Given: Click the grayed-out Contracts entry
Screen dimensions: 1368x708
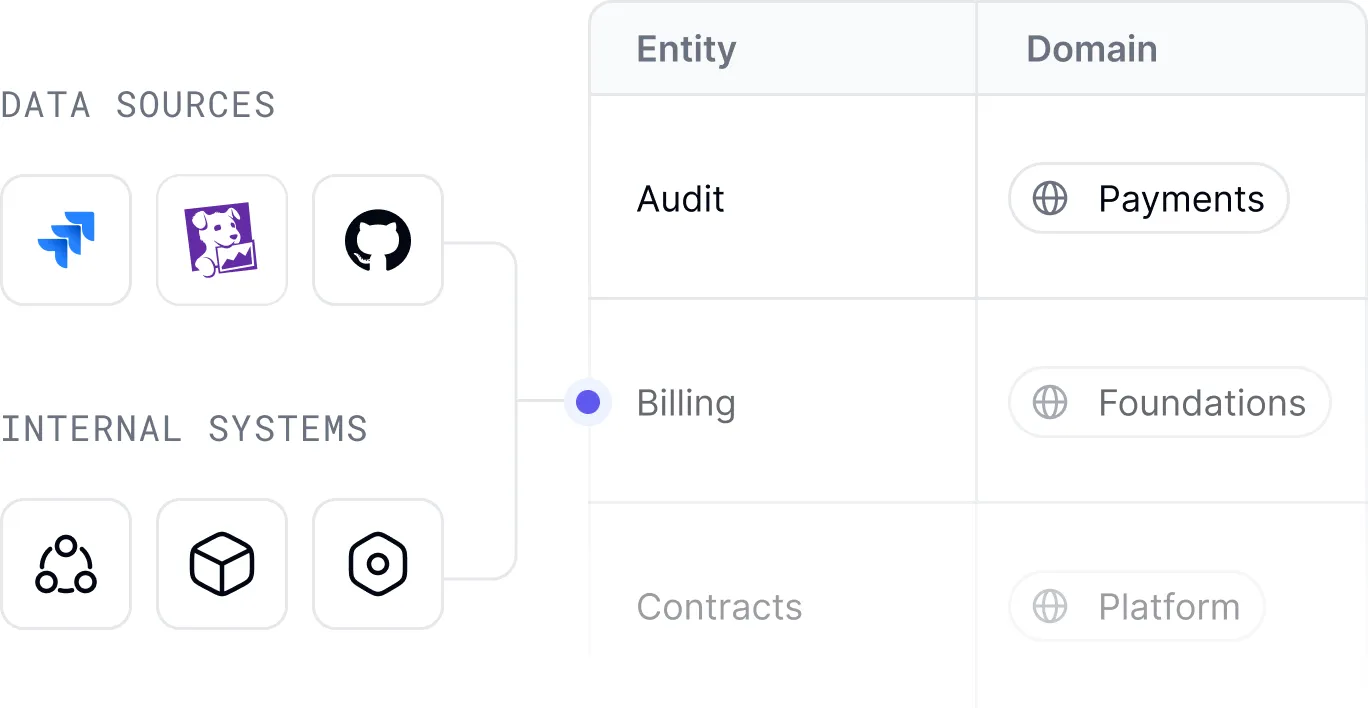Looking at the screenshot, I should (720, 606).
